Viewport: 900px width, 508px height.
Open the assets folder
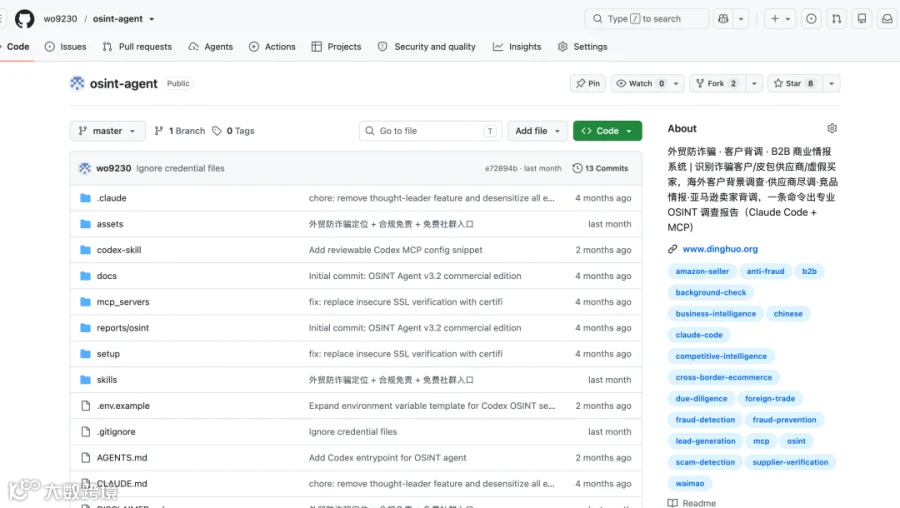click(x=110, y=224)
